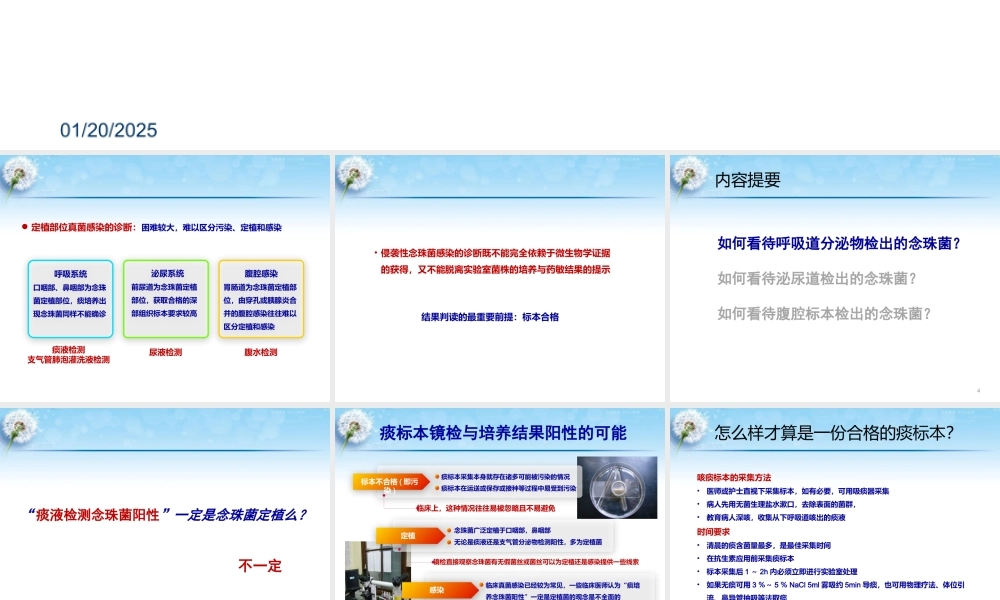
Task: Click the dandelion icon on 痰标本镜检与培养结果阳性的可能 slide
Action: pos(355,431)
